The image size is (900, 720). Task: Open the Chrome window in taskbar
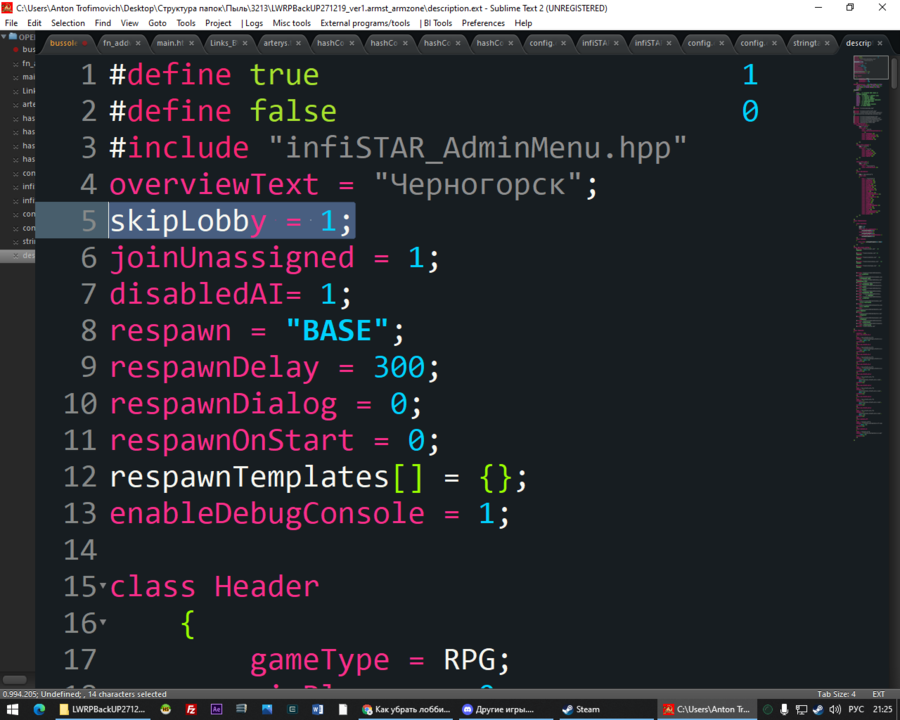406,710
